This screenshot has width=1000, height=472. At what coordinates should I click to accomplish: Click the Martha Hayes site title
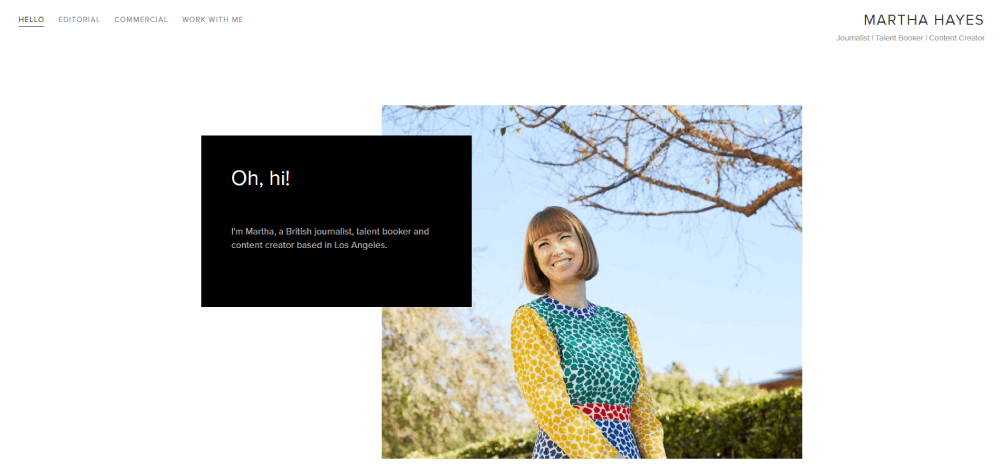click(923, 20)
